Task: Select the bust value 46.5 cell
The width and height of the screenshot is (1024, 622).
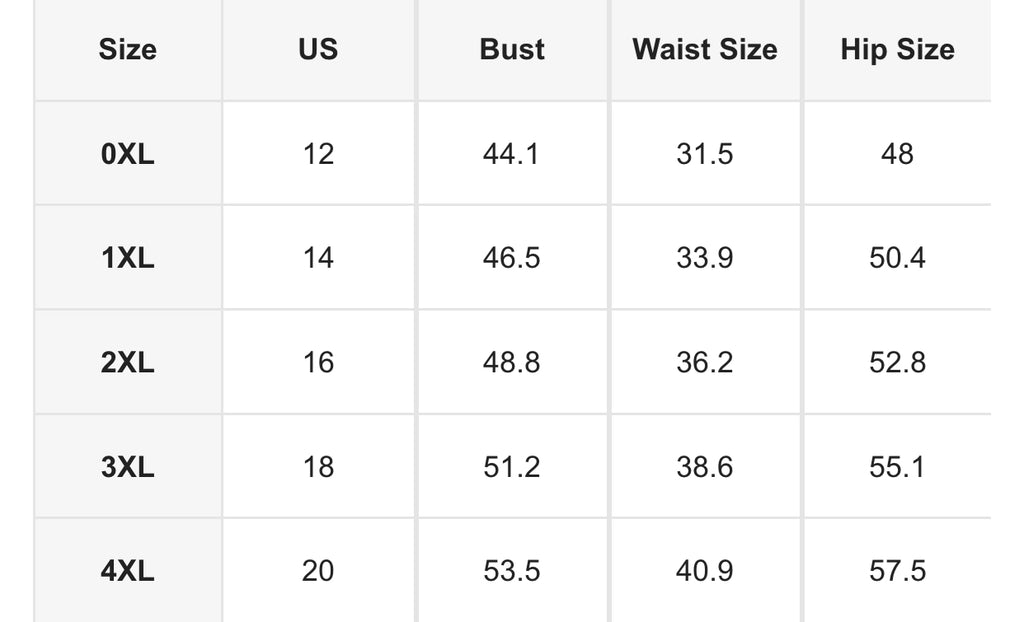Action: [x=512, y=257]
